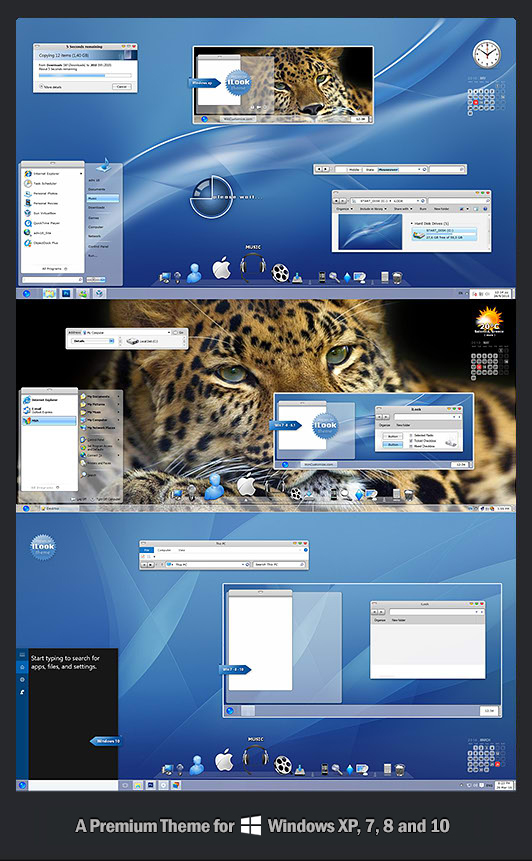Open the trash bin in the bottom desktop dock
Screen dimensions: 532x861
pos(400,769)
